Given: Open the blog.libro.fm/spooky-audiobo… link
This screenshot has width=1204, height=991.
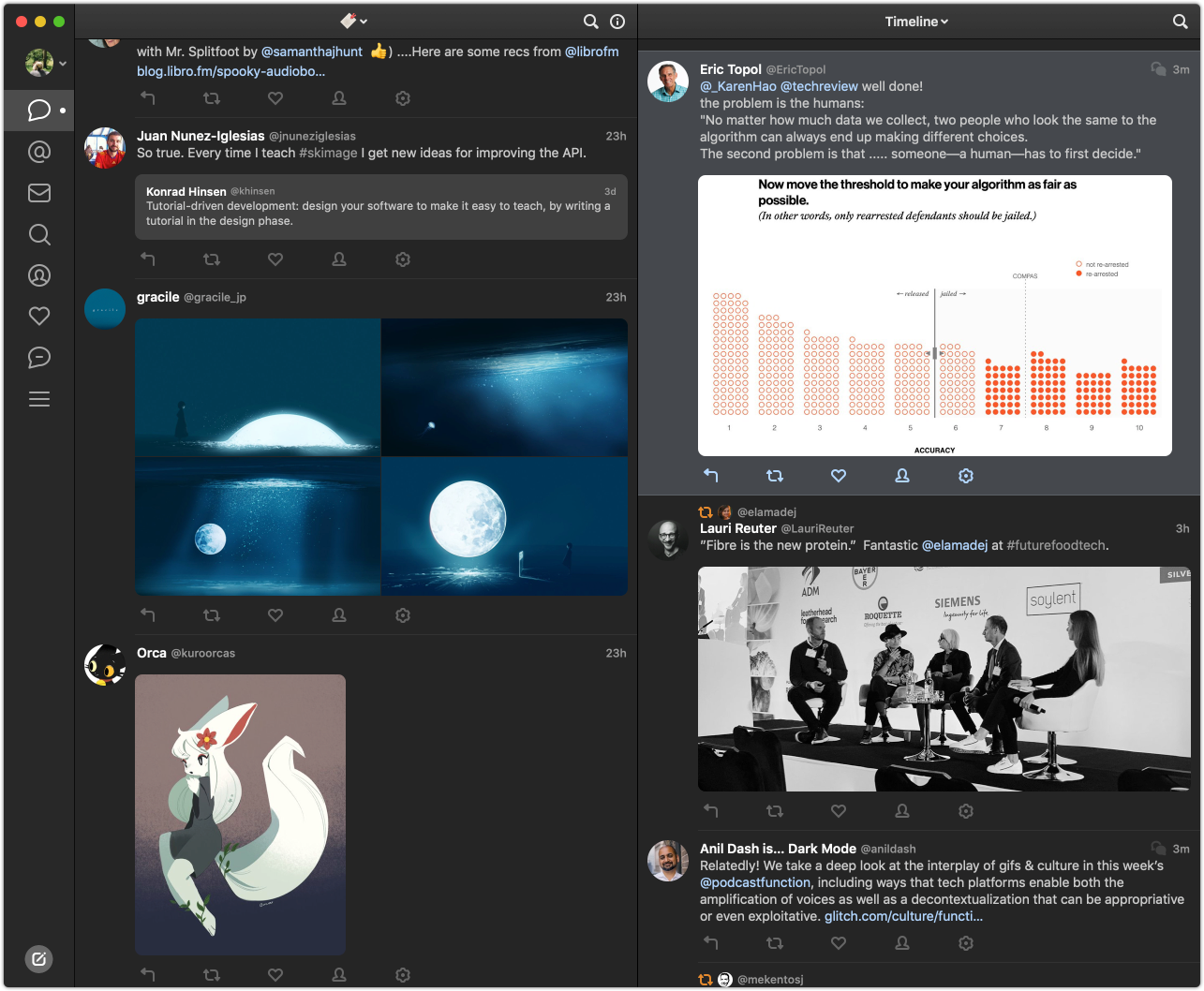Looking at the screenshot, I should [x=231, y=71].
